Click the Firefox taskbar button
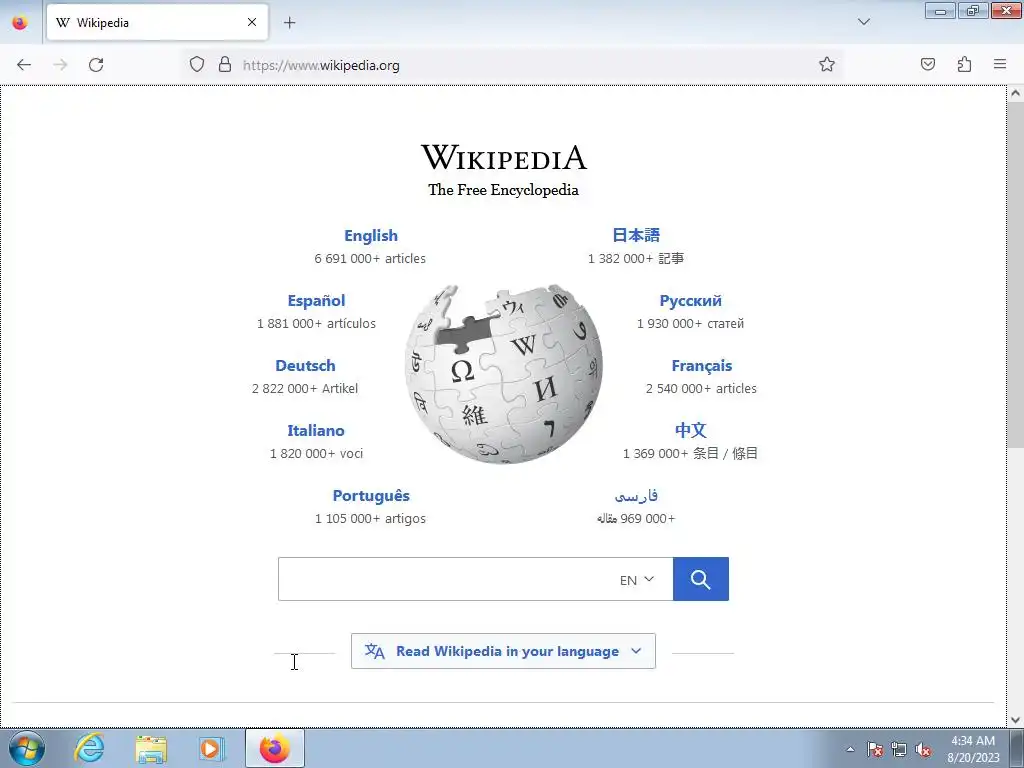The height and width of the screenshot is (768, 1024). tap(274, 748)
